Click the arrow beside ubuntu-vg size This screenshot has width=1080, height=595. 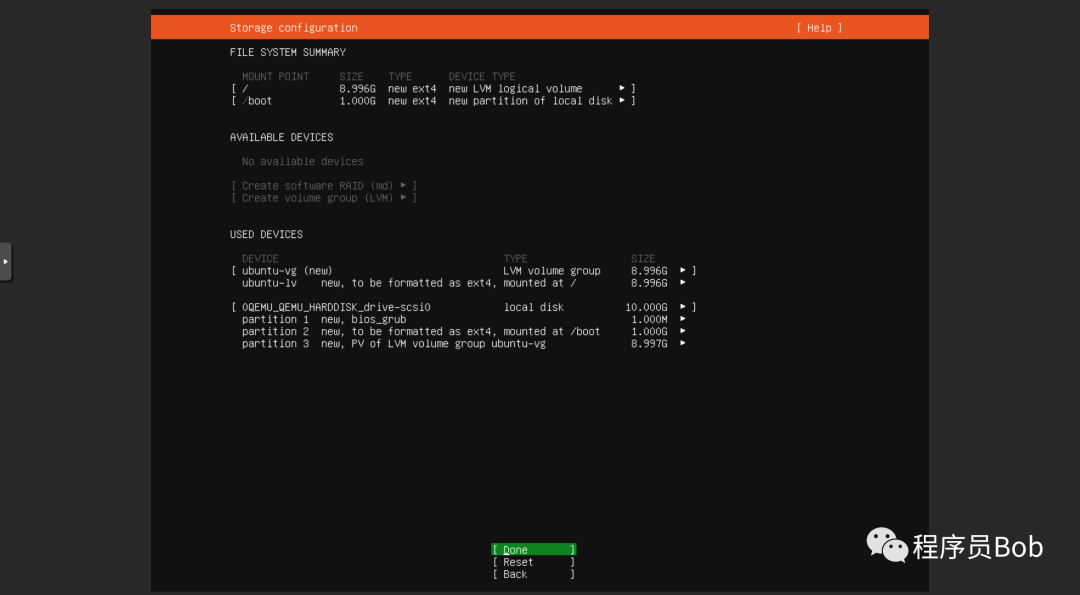click(683, 271)
